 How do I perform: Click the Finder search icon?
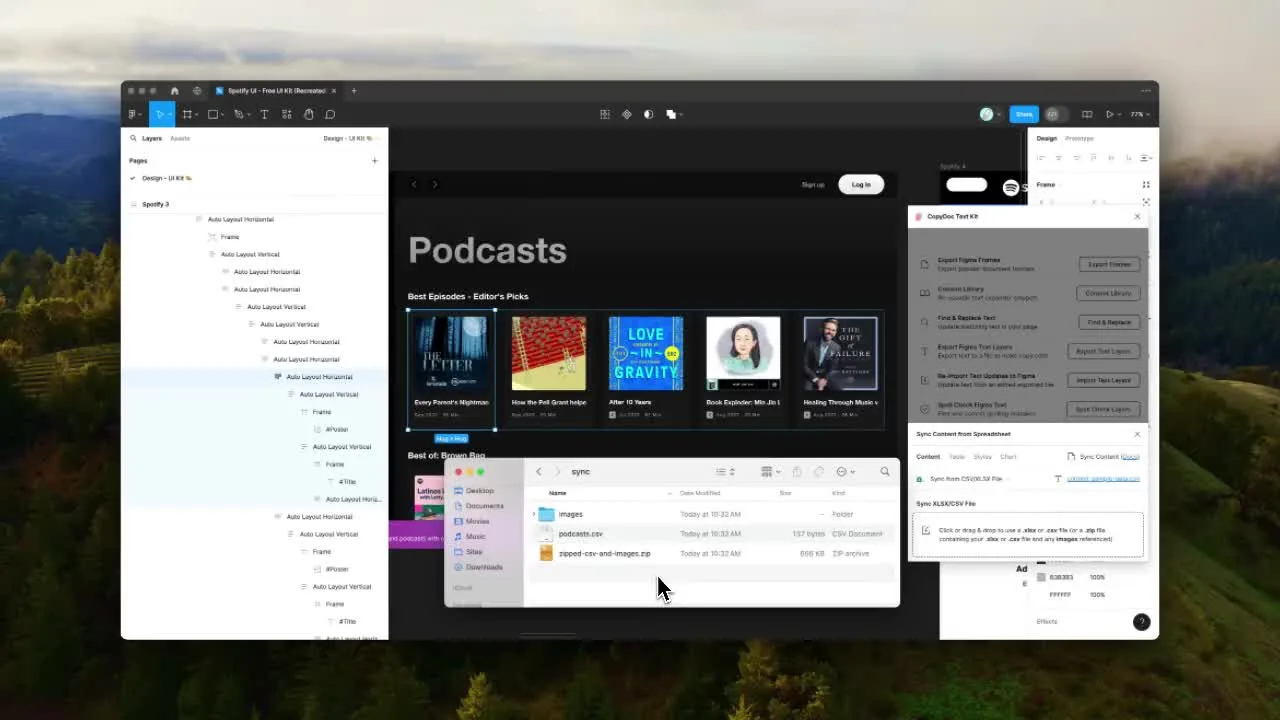point(884,472)
